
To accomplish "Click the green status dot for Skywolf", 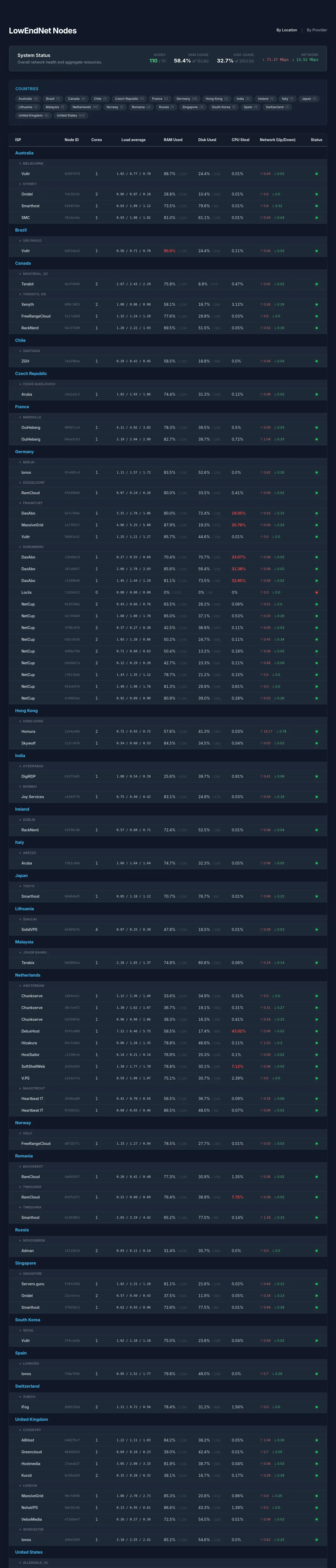I will [x=316, y=743].
